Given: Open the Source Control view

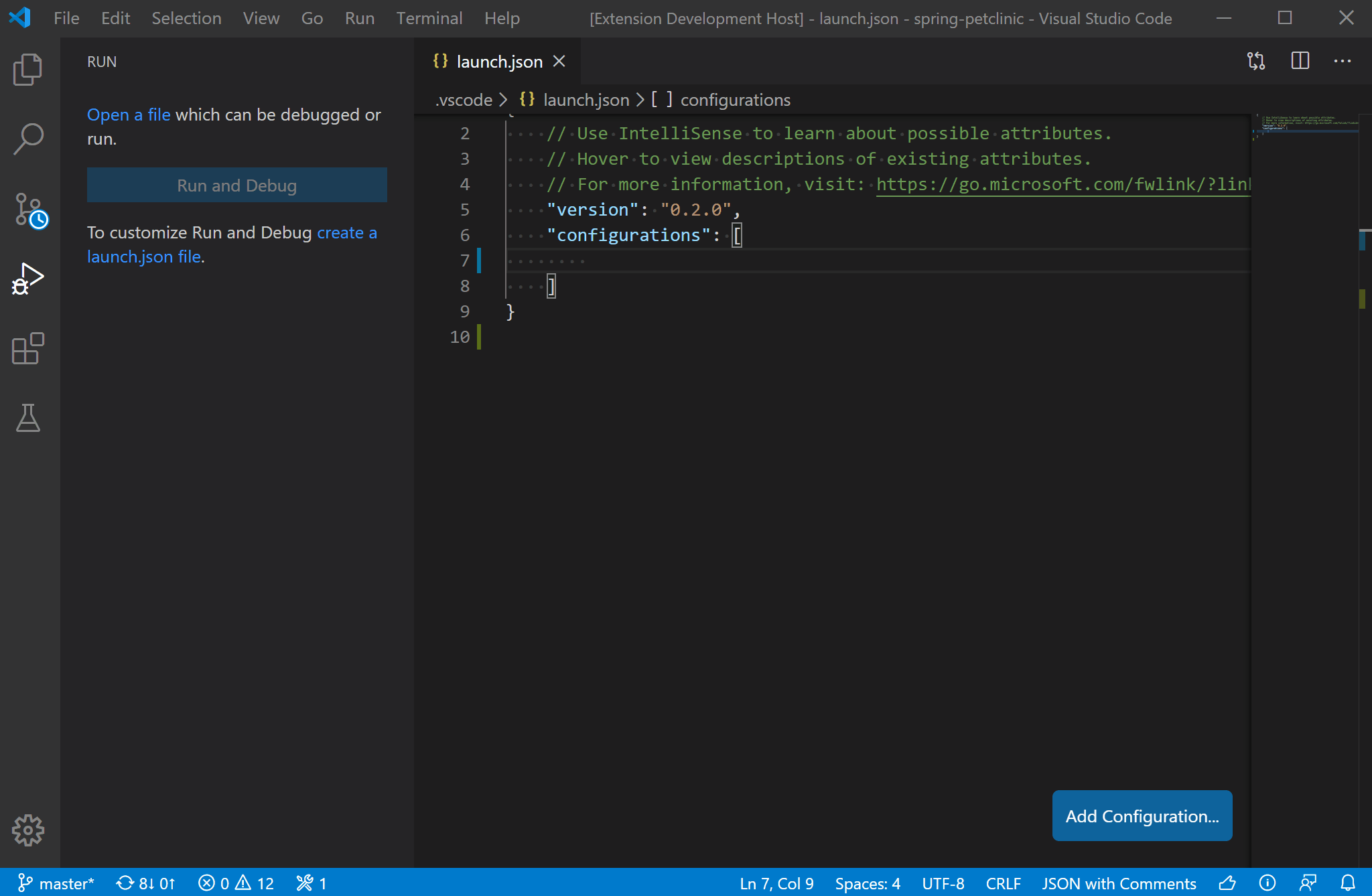Looking at the screenshot, I should click(27, 210).
